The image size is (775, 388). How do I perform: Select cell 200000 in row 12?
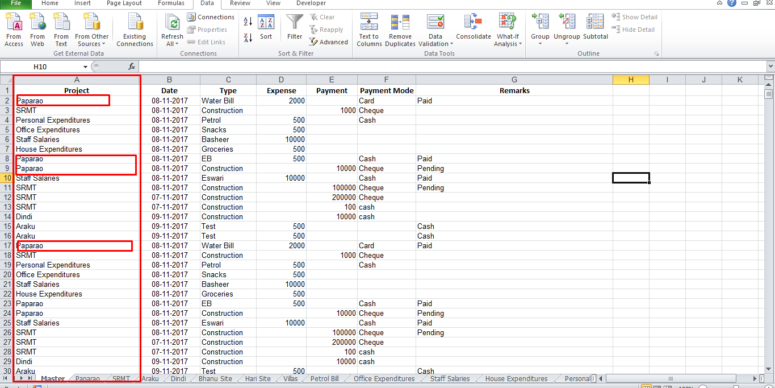point(331,197)
